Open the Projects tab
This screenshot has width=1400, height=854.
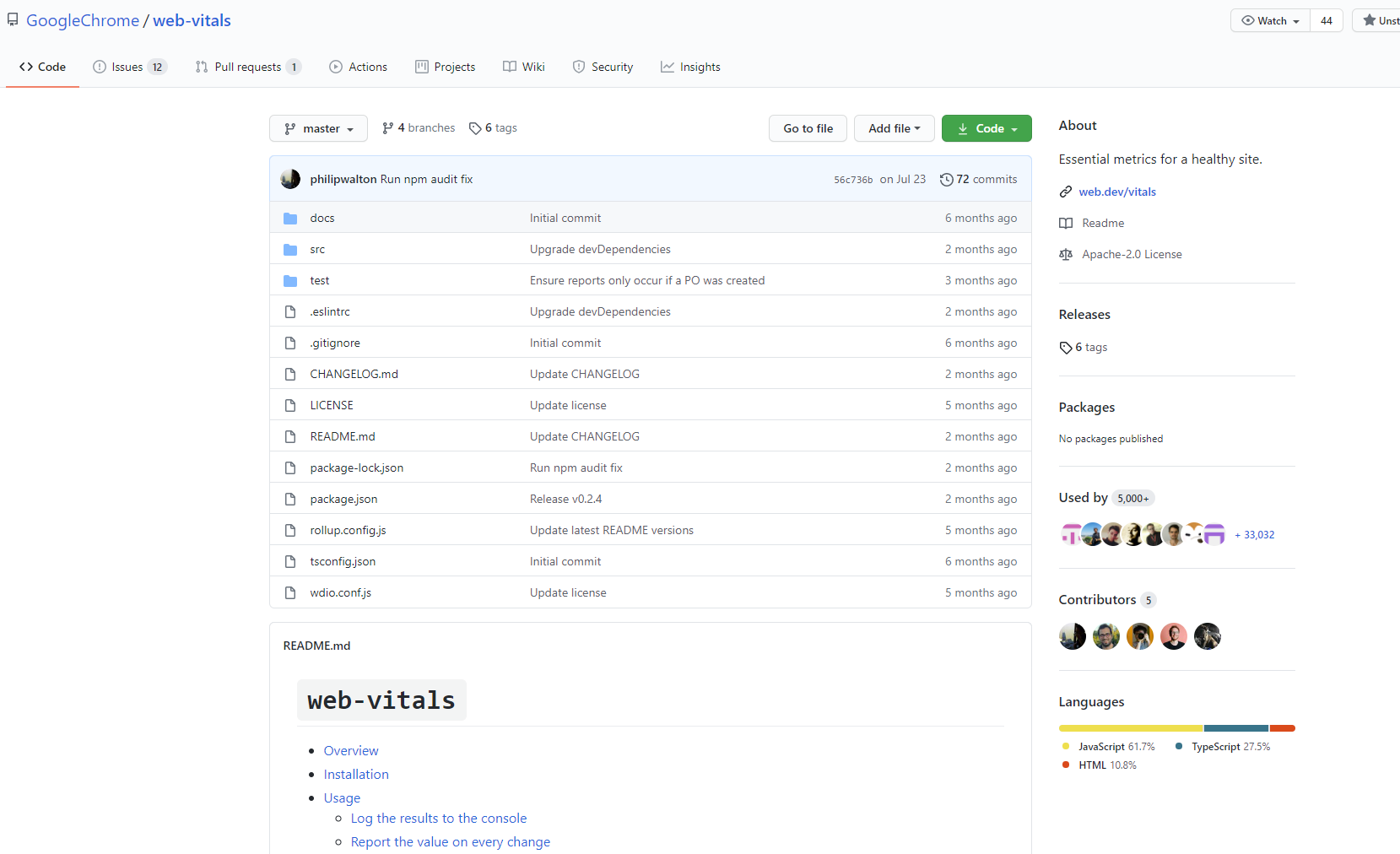pos(446,67)
